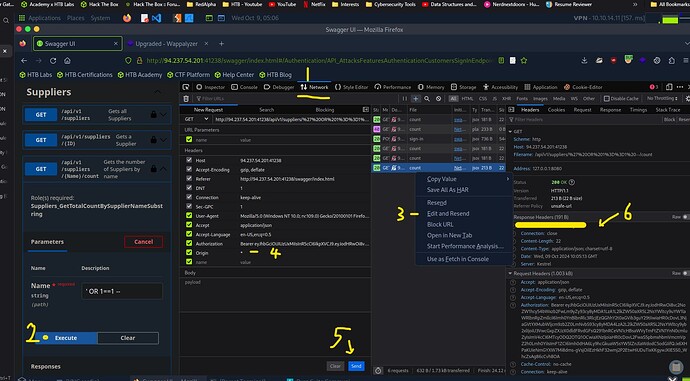This screenshot has height=381, width=690.
Task: Open devtools responsive design mode icon
Action: [x=669, y=87]
